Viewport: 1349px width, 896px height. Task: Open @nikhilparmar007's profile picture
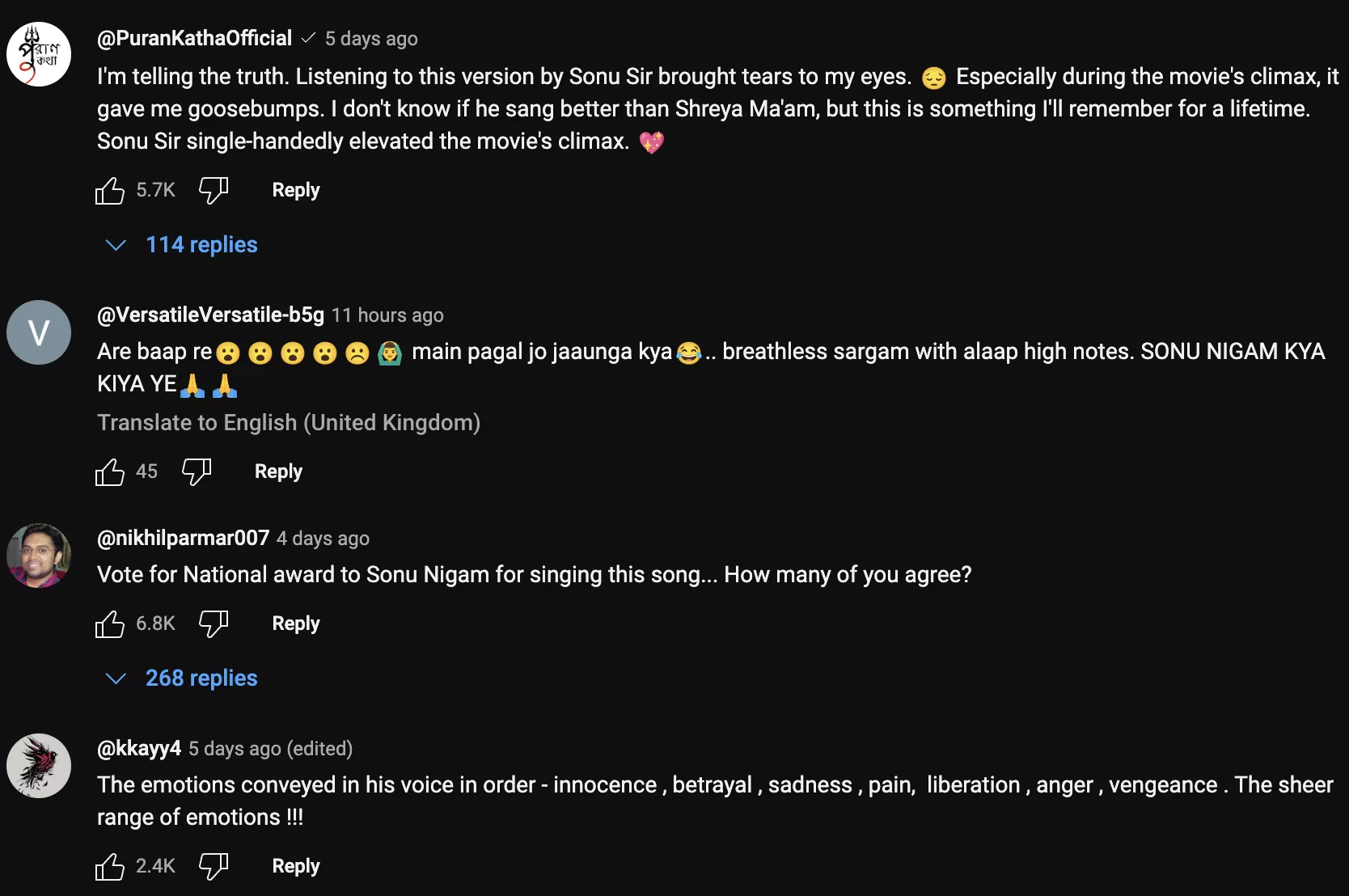pyautogui.click(x=39, y=556)
